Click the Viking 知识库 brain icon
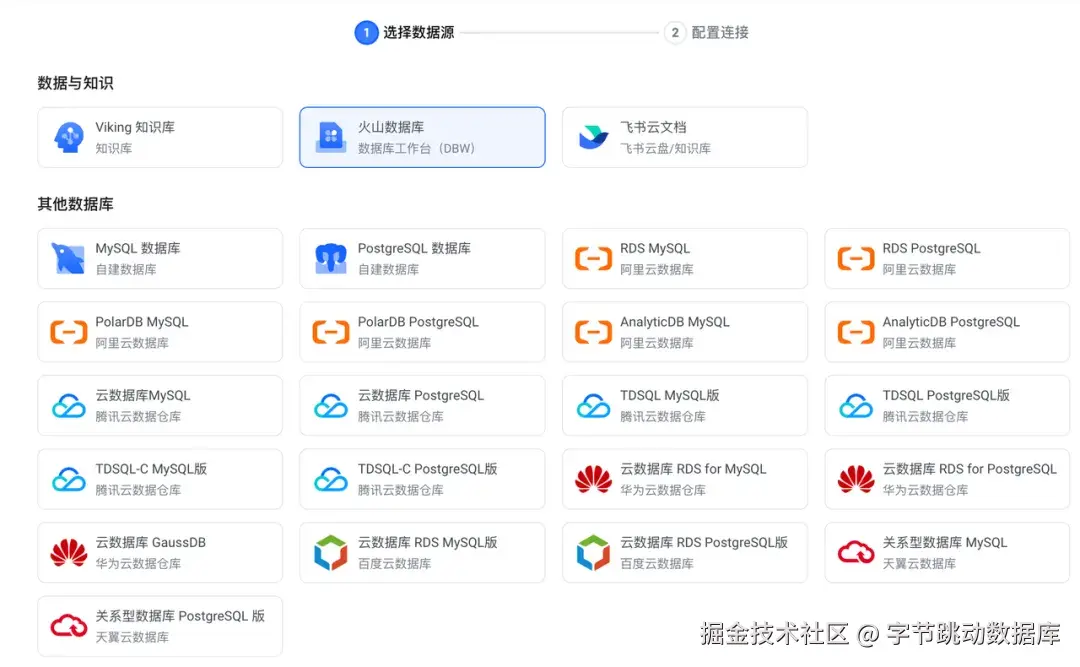This screenshot has height=667, width=1080. 69,137
